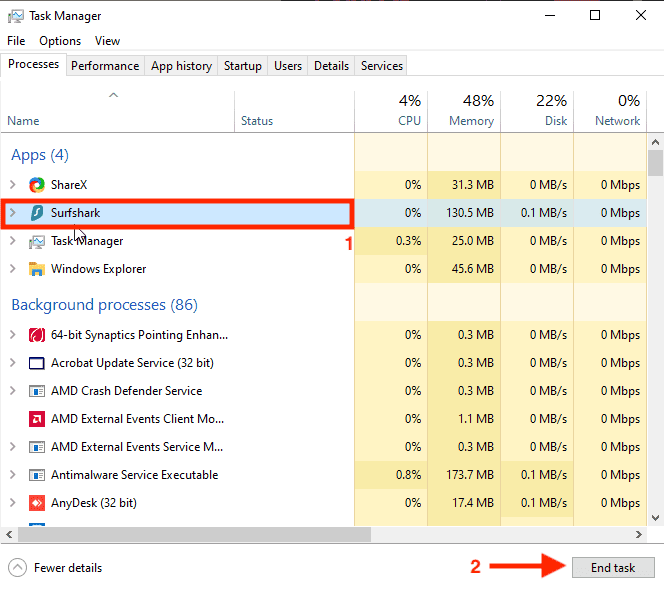Select the Surfshark process icon
664x591 pixels.
click(37, 213)
